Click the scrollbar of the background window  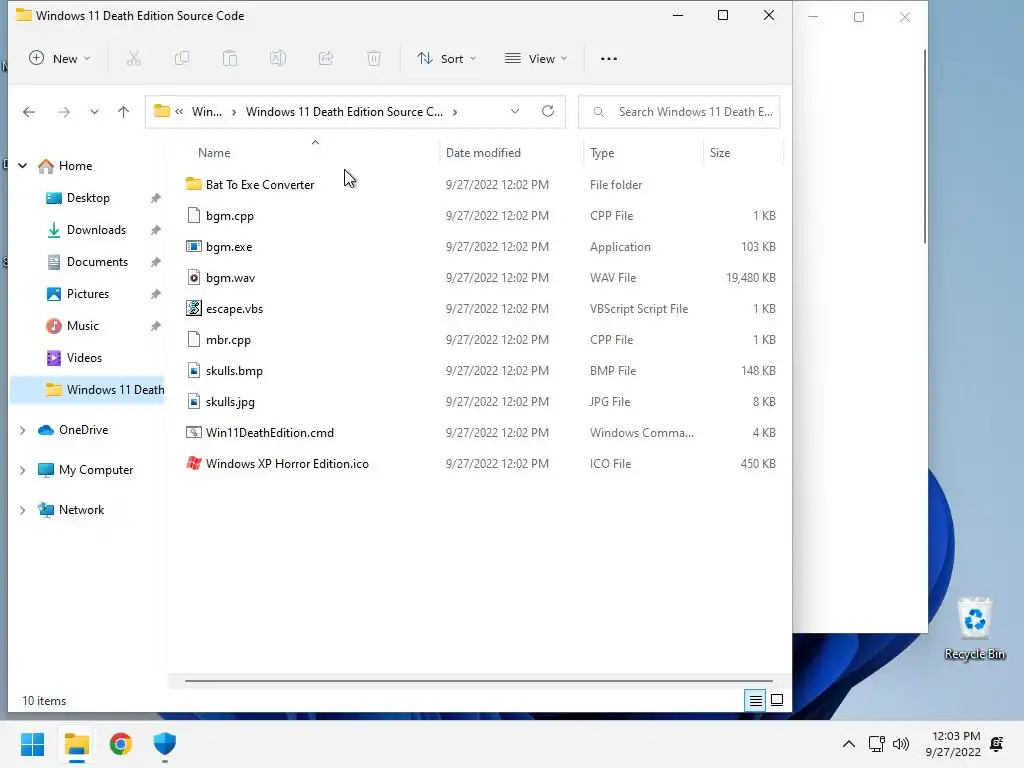click(925, 147)
